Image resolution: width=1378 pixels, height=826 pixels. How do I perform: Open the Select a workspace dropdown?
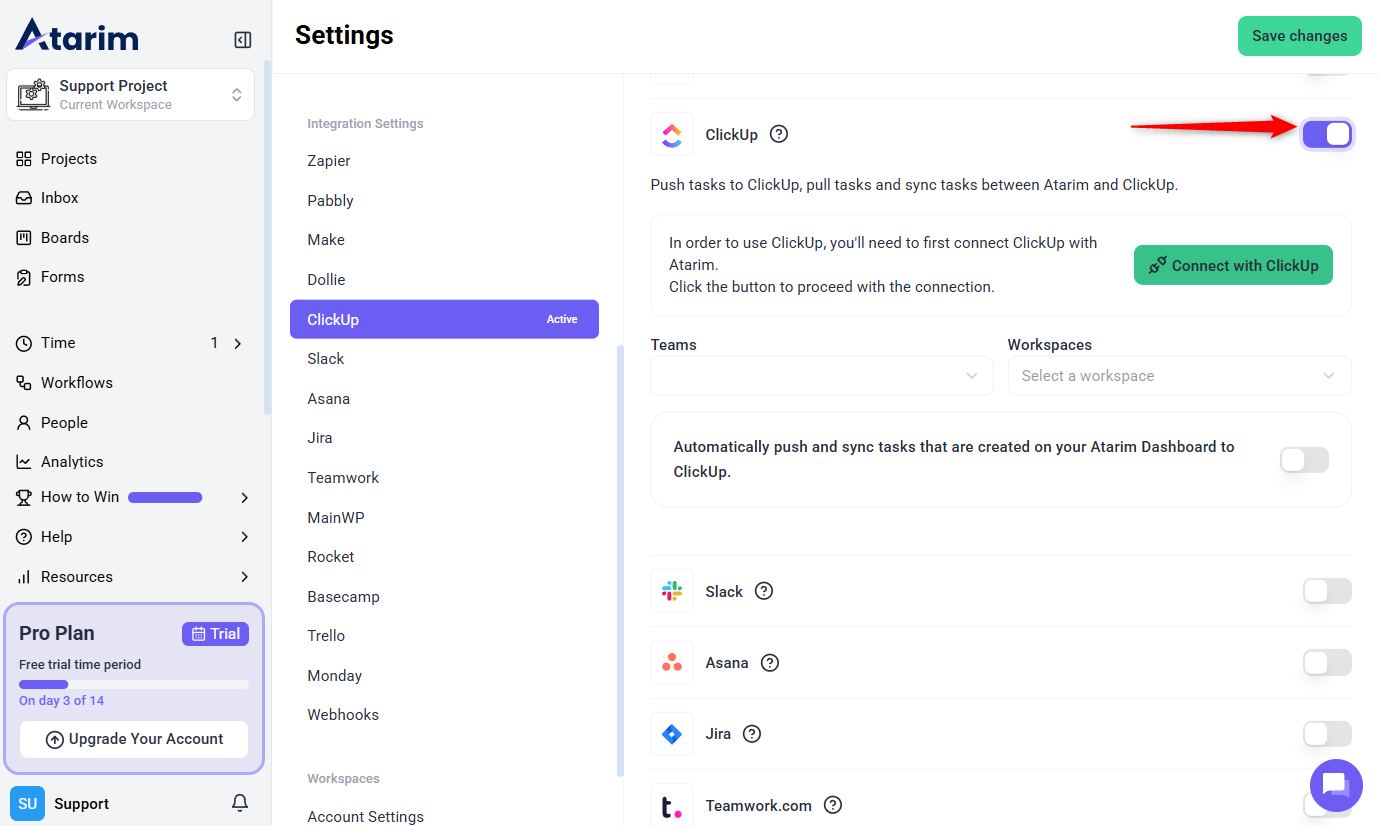pos(1178,376)
